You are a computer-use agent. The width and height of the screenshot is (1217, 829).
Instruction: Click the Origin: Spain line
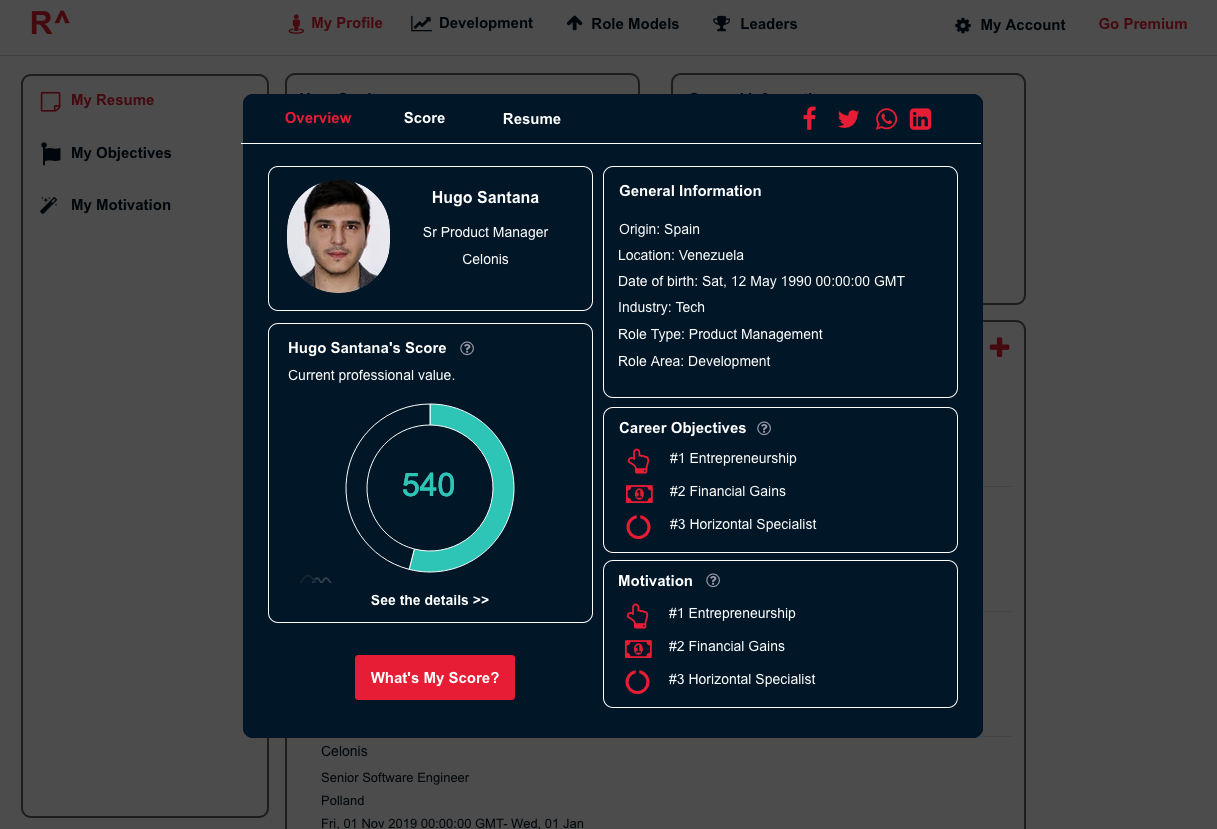point(659,229)
